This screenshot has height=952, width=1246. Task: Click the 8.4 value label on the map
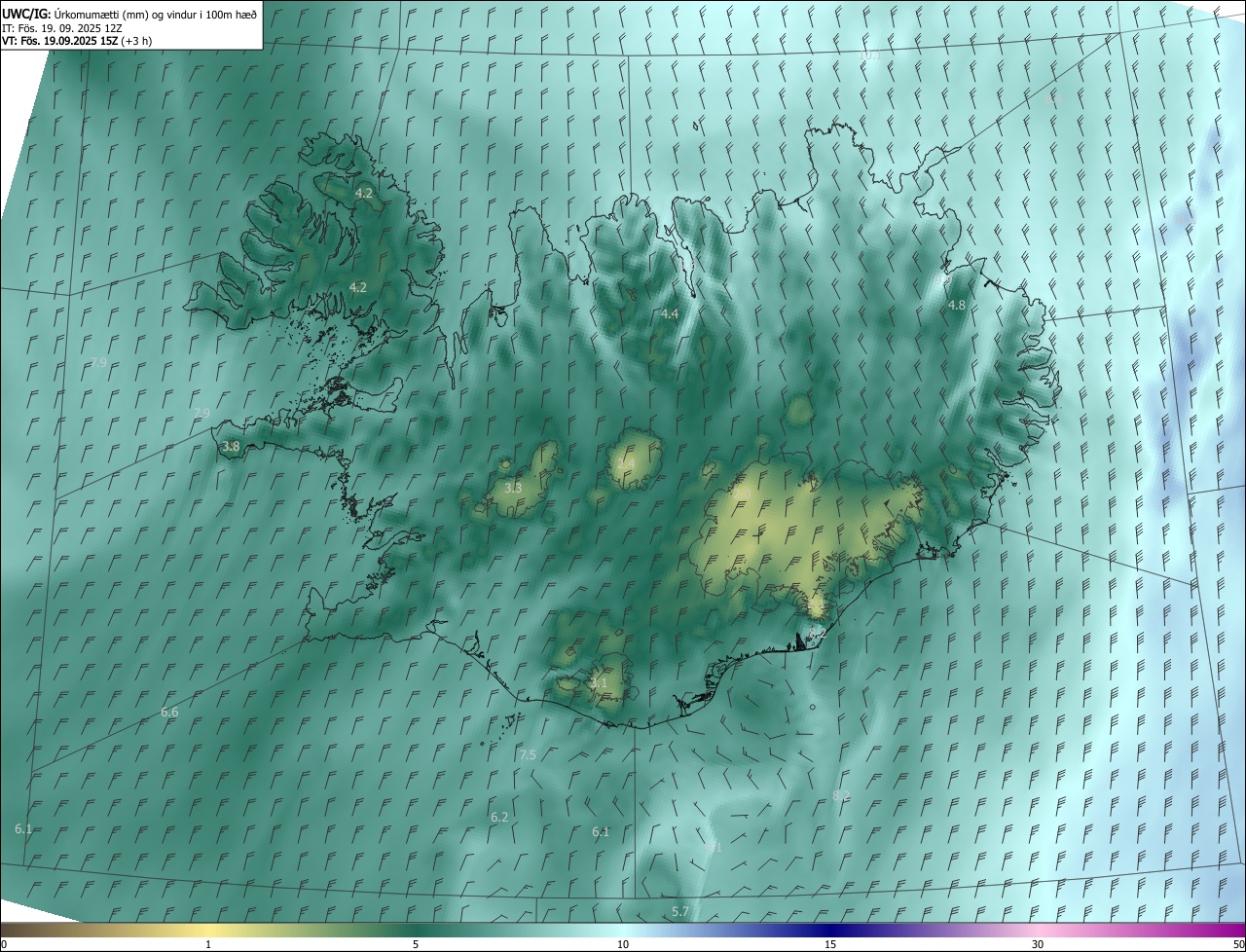(1053, 98)
